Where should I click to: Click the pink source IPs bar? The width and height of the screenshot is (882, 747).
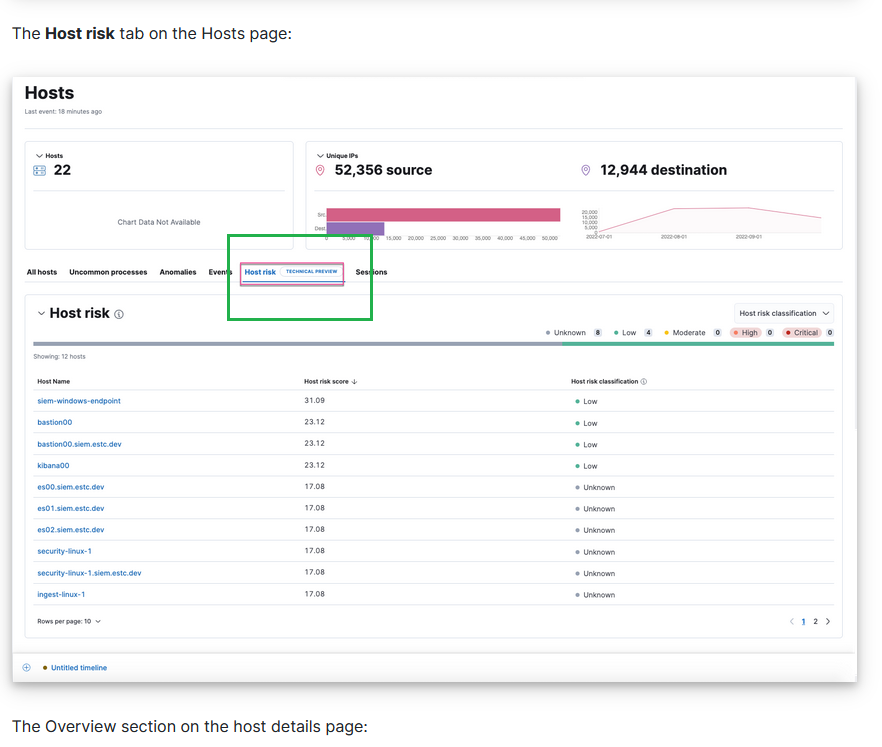(443, 215)
